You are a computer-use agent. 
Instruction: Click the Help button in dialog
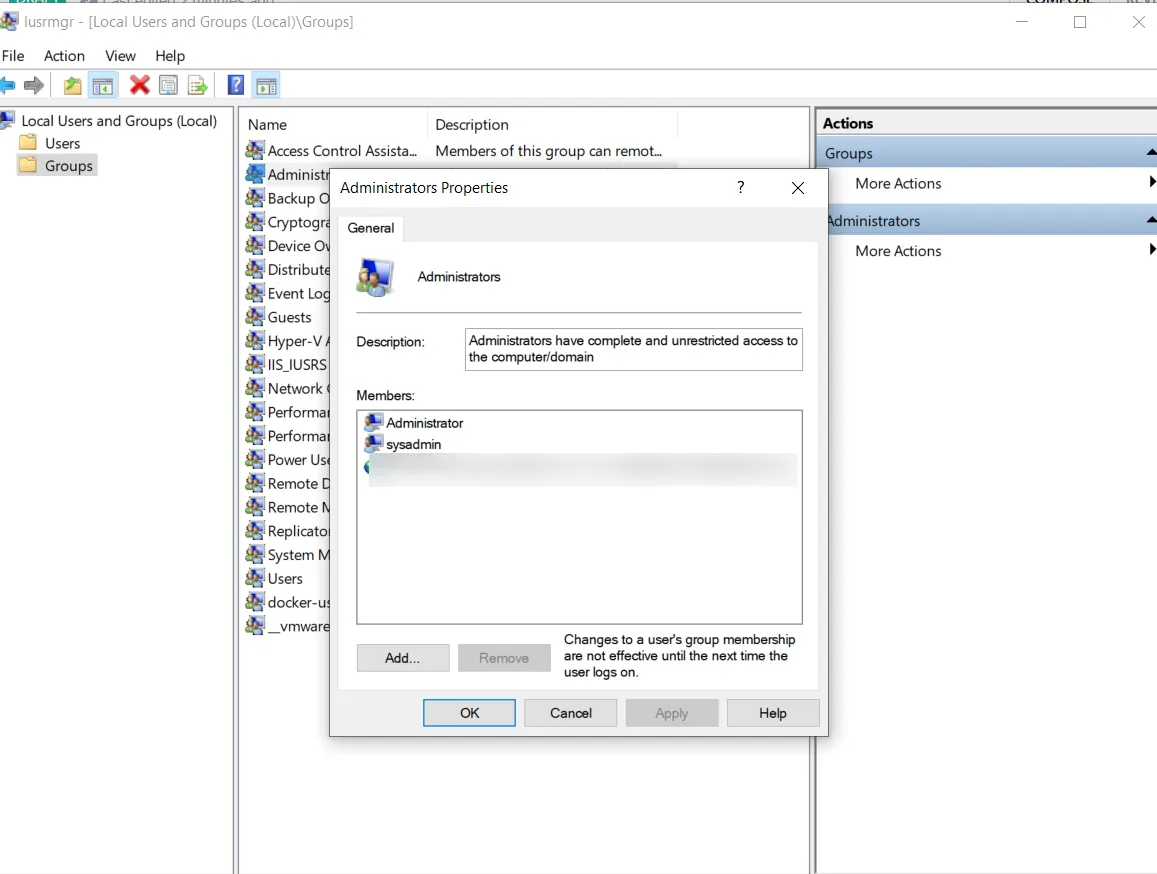point(773,713)
